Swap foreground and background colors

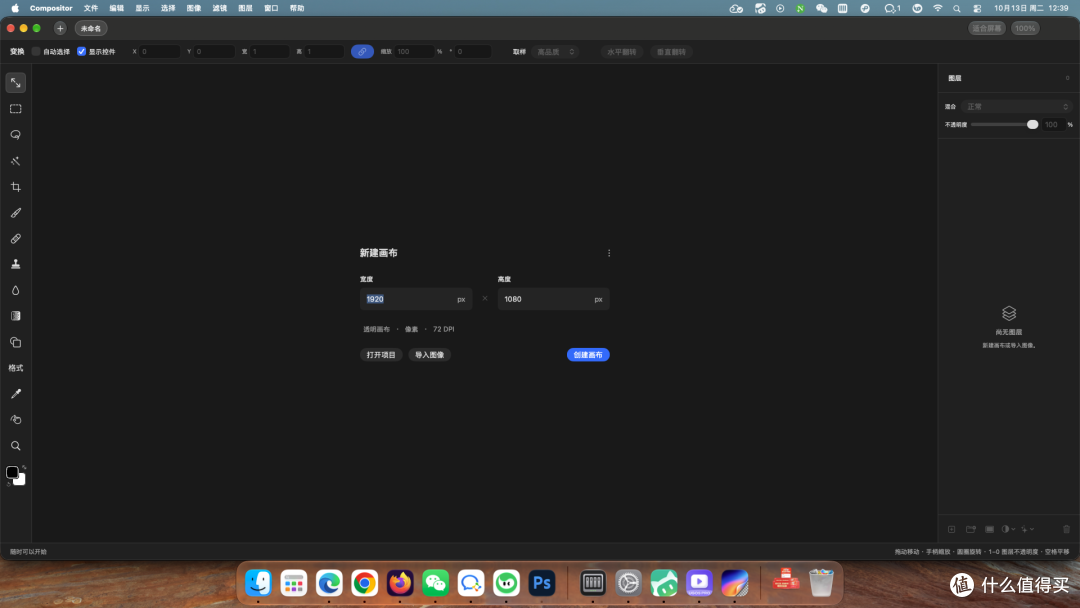(24, 468)
